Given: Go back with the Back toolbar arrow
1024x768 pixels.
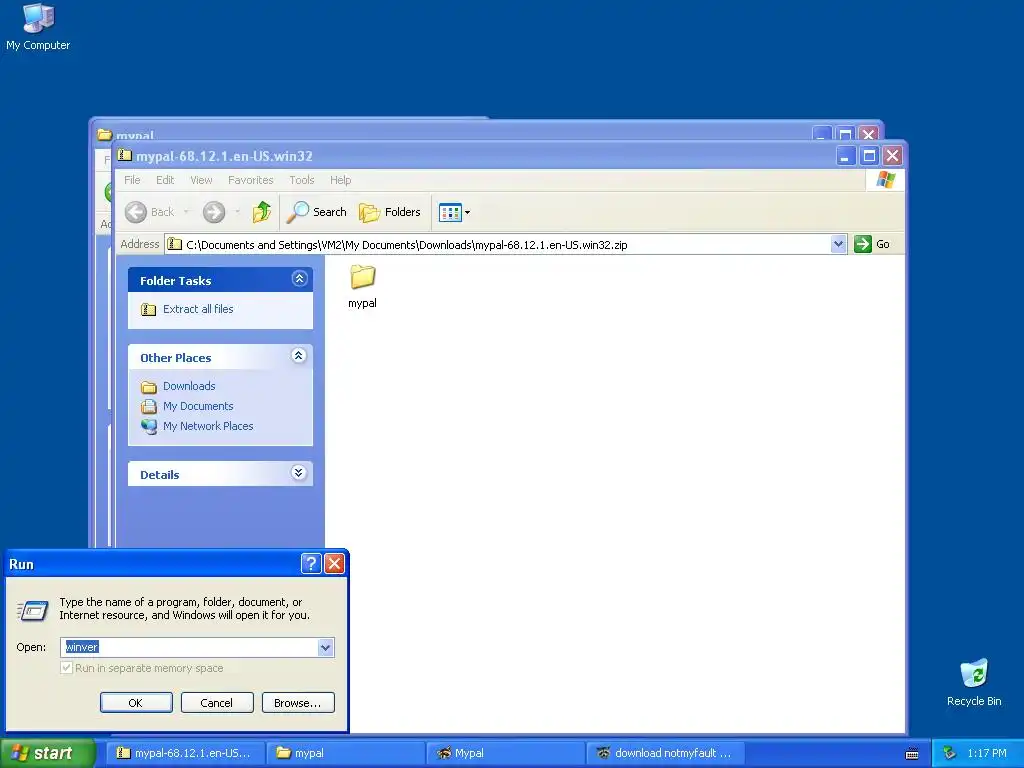Looking at the screenshot, I should pyautogui.click(x=136, y=212).
